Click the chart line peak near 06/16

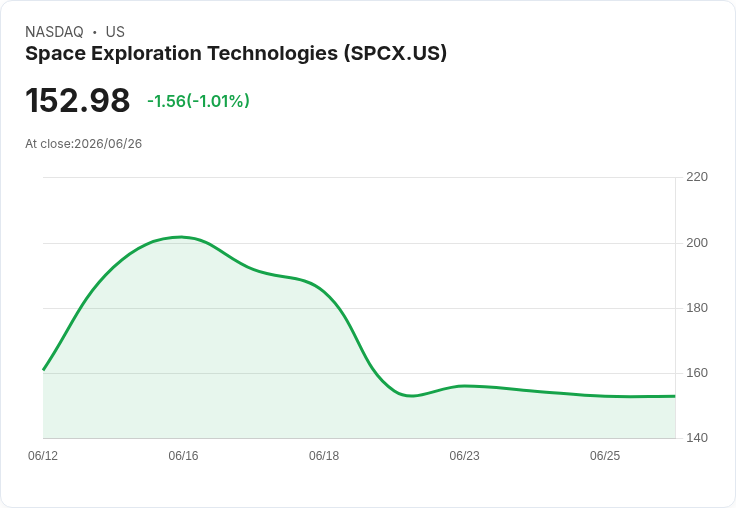pos(182,237)
